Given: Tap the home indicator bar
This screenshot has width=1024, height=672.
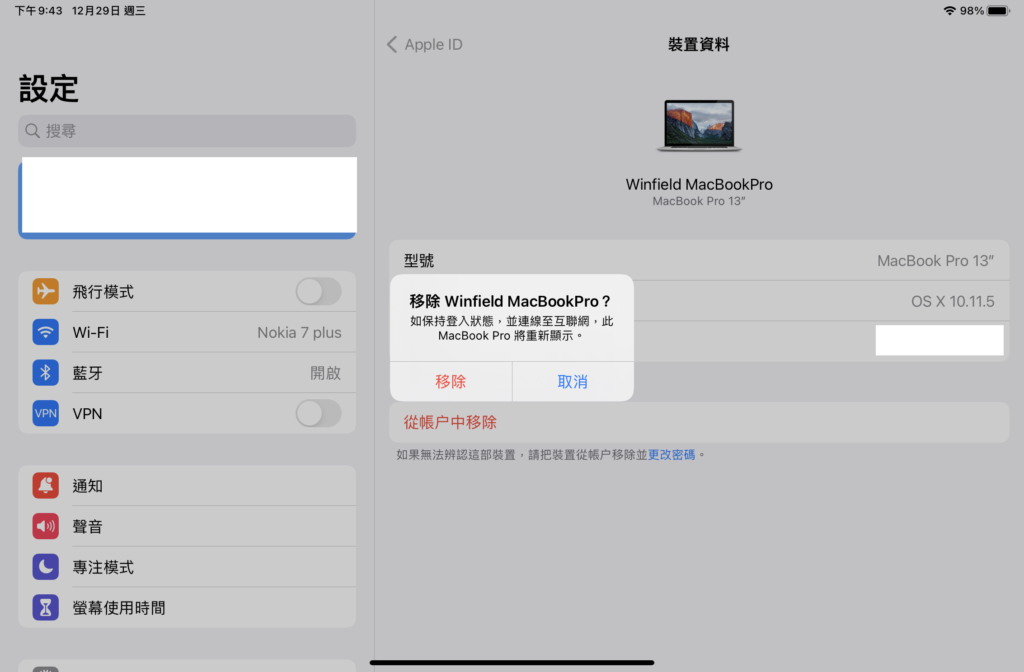Looking at the screenshot, I should 512,662.
